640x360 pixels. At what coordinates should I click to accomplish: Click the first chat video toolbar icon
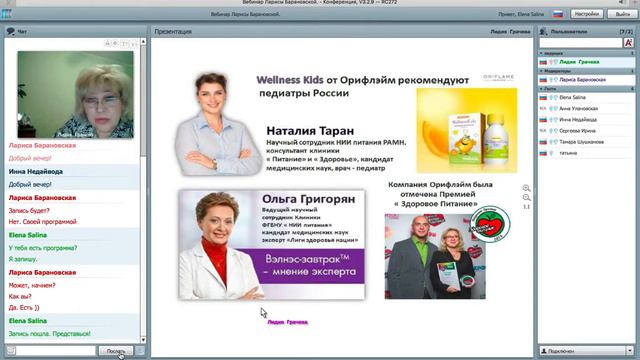[x=107, y=43]
